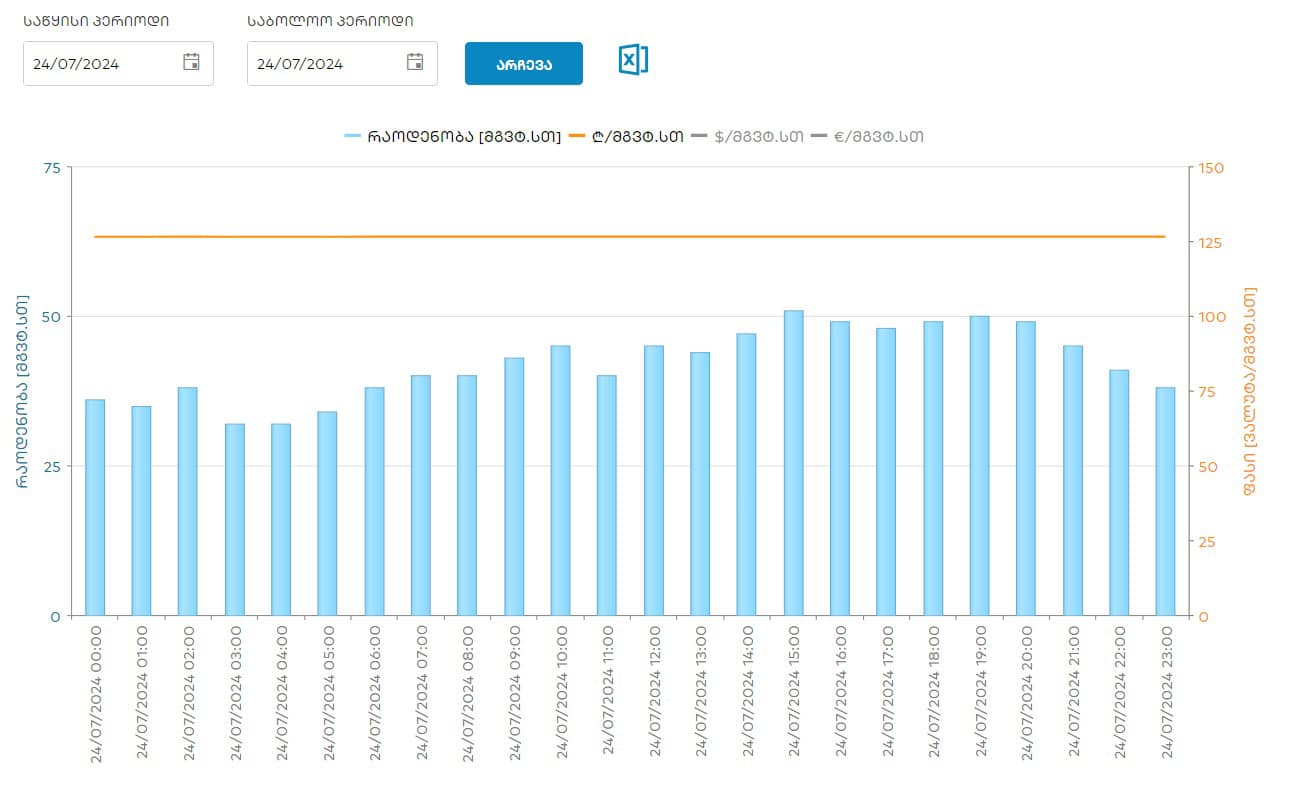This screenshot has width=1297, height=792.
Task: Click the x-axis label 24/07/2024 00:00
Action: click(x=97, y=693)
